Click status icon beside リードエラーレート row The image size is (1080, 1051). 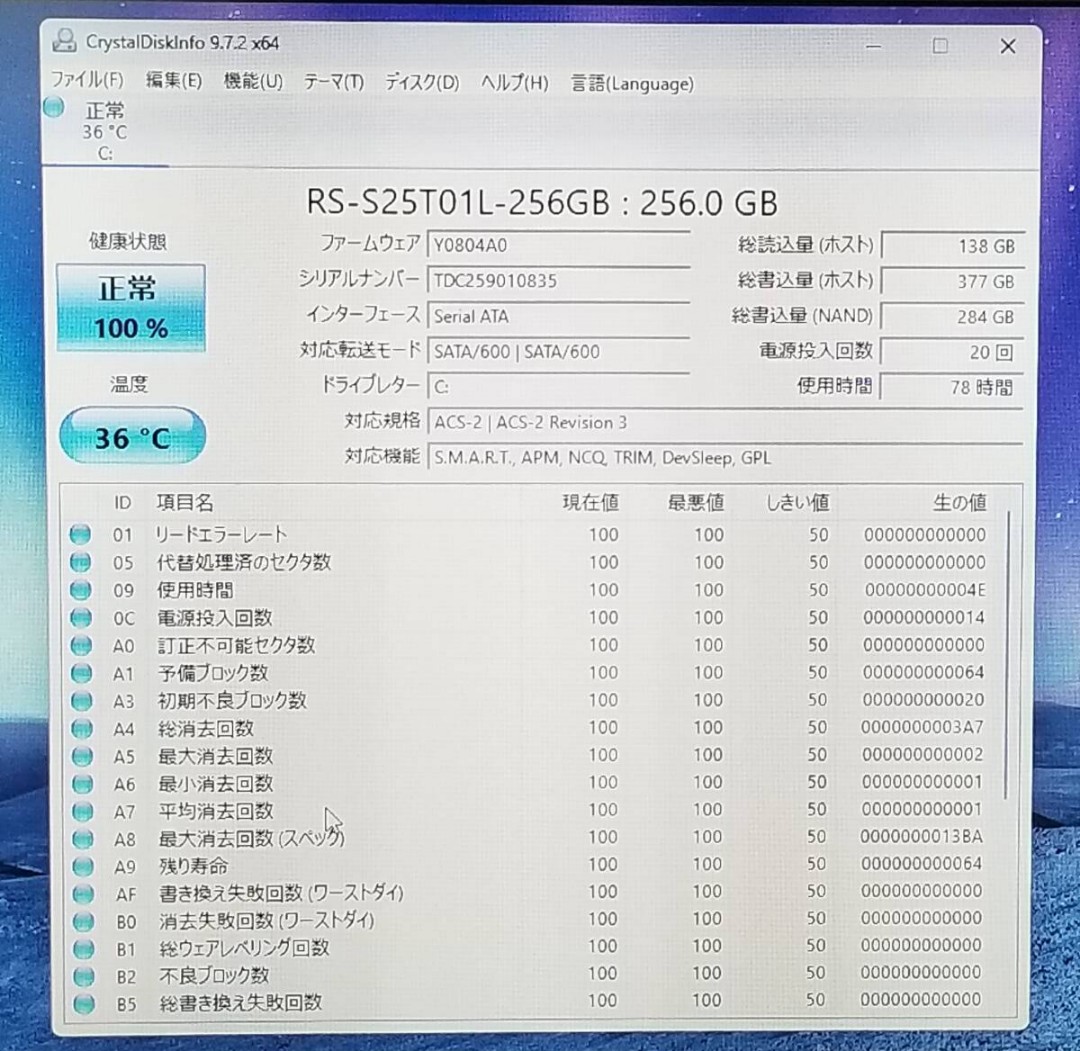(x=80, y=535)
